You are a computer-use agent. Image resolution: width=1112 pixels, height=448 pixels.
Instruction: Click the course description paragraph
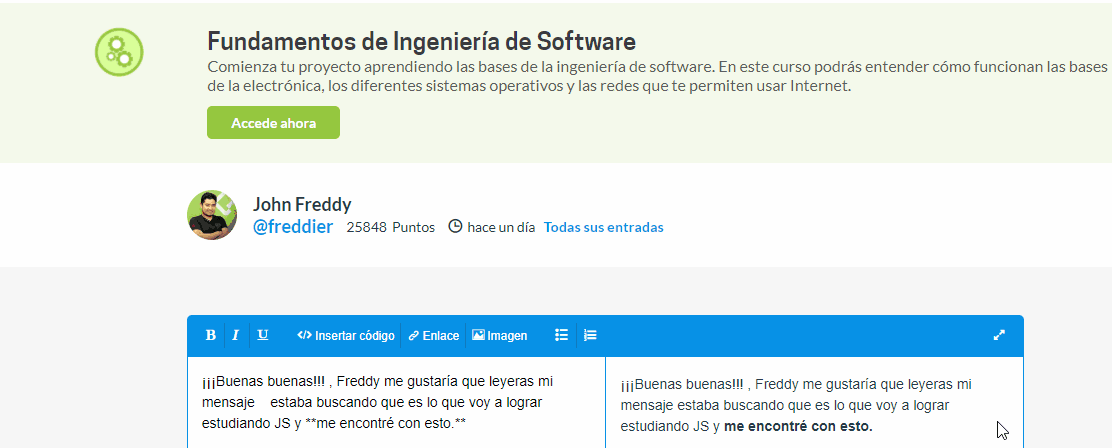click(657, 77)
